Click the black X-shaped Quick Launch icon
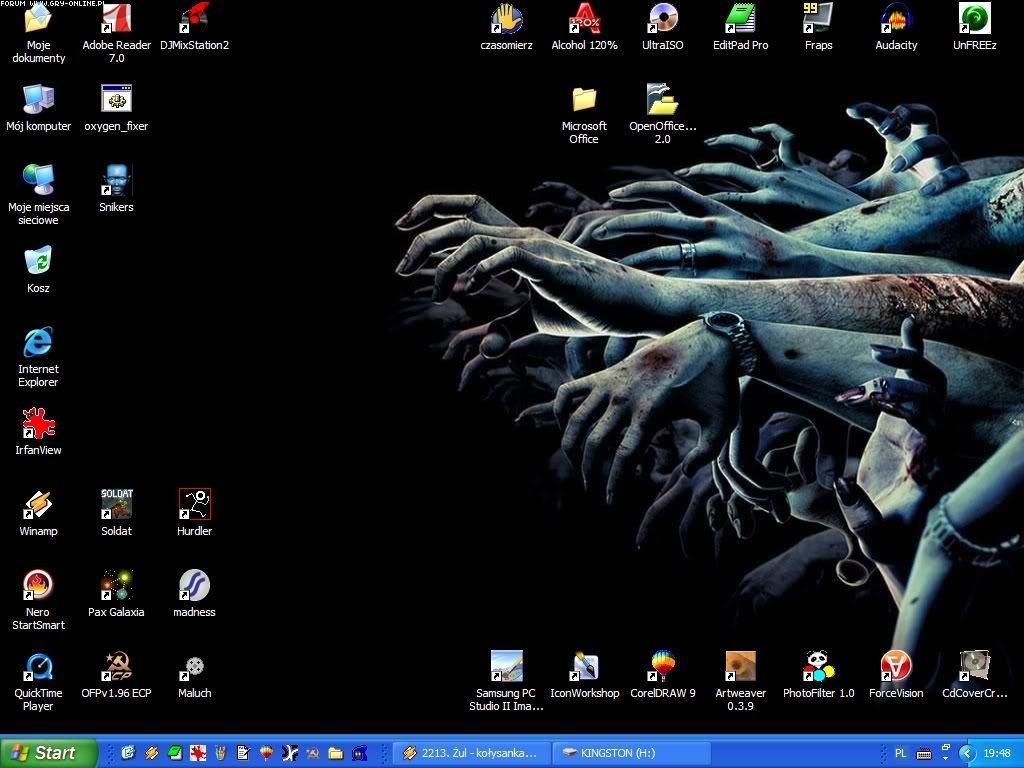1024x768 pixels. (x=290, y=753)
